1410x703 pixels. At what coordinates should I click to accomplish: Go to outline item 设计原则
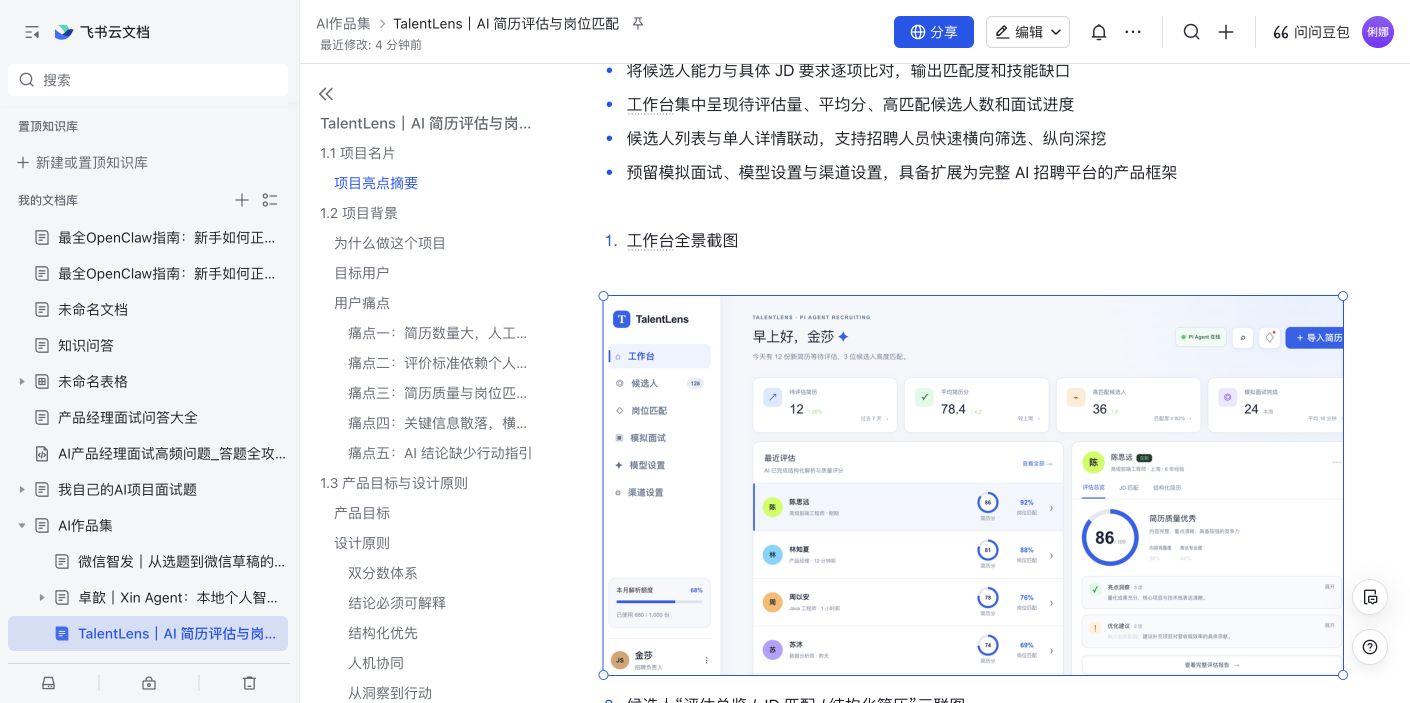pos(362,543)
